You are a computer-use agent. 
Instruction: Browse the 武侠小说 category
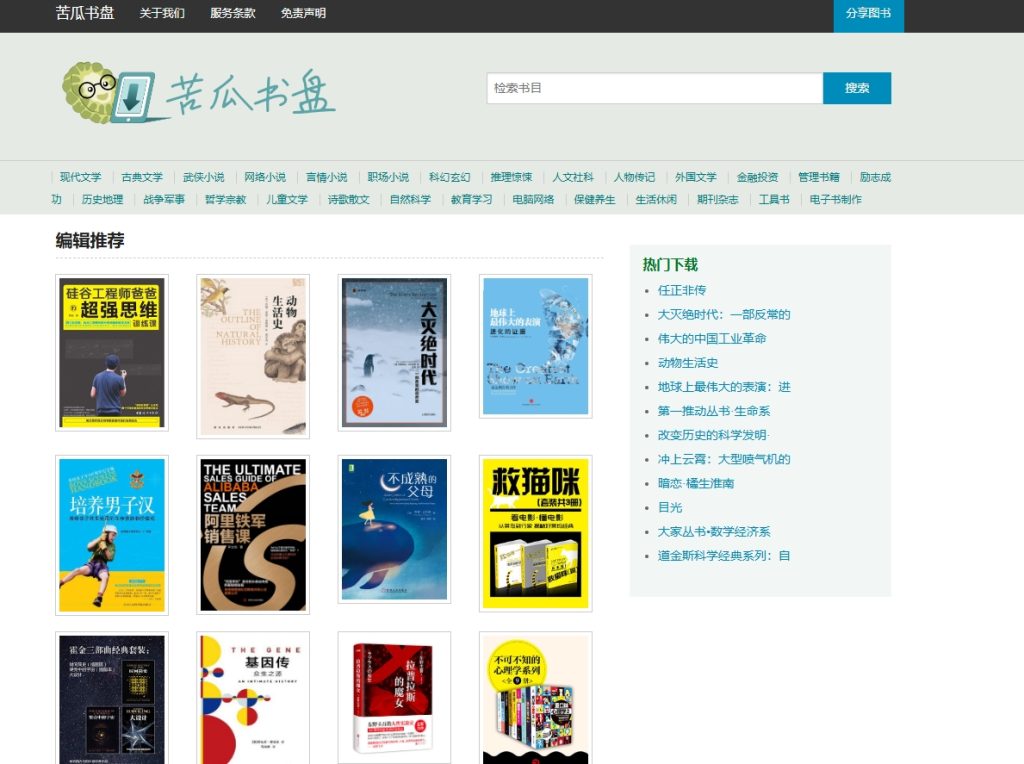[x=203, y=177]
